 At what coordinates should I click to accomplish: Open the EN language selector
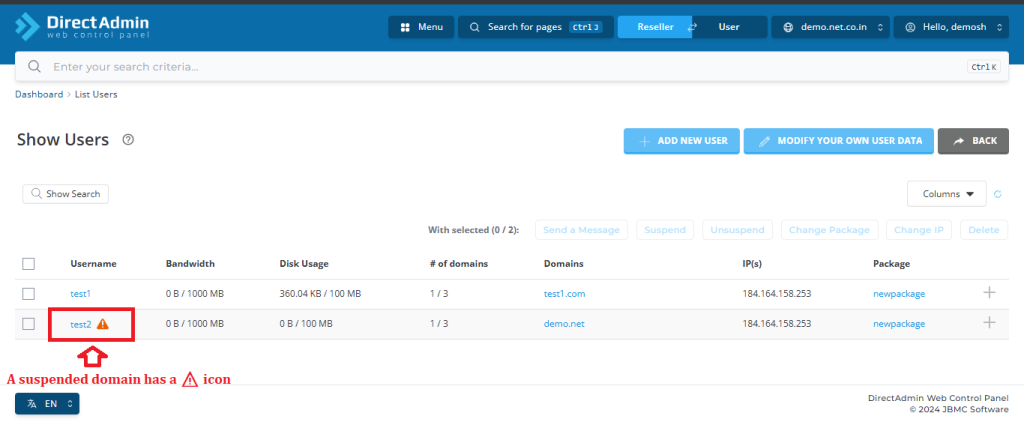47,404
